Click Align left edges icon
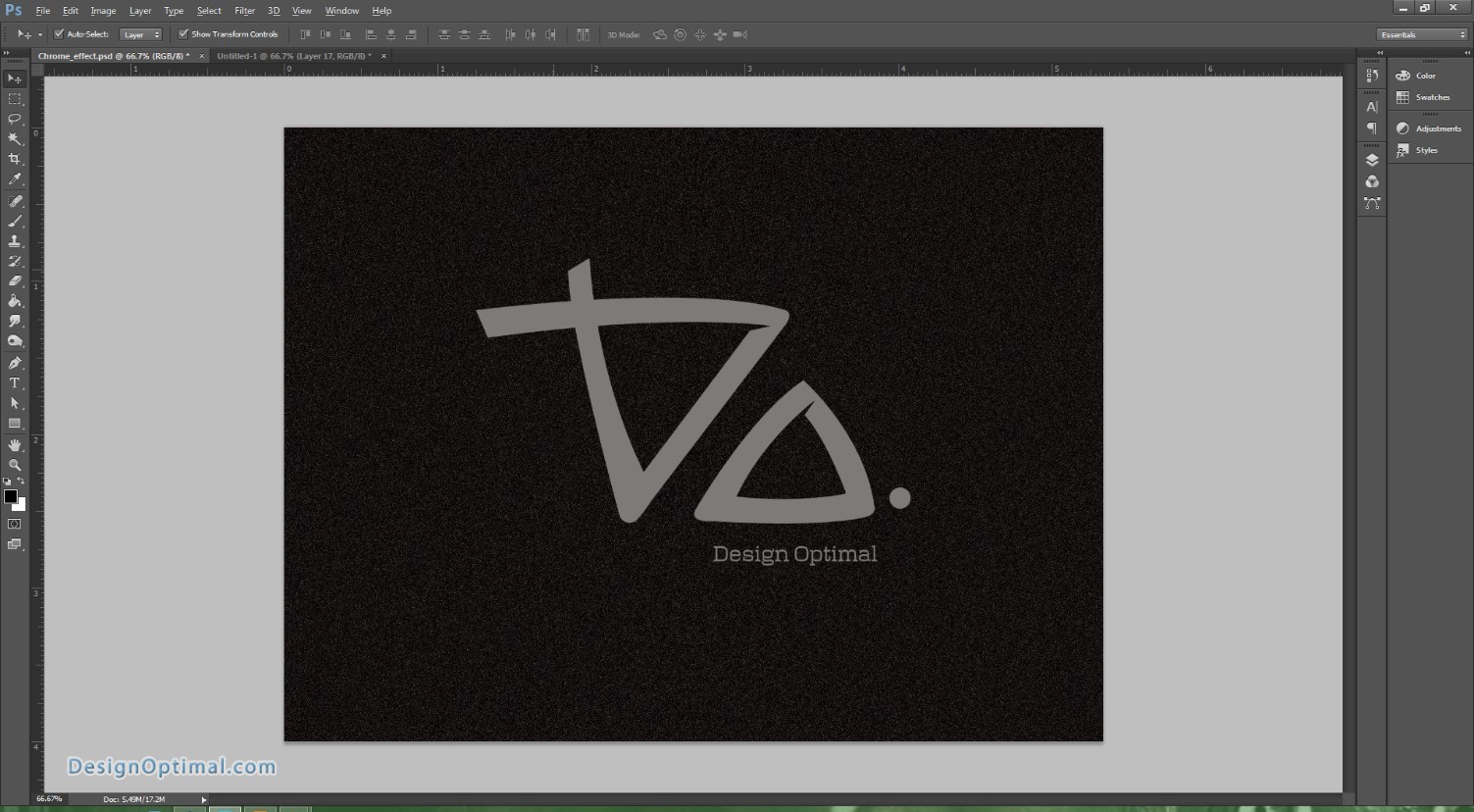1474x812 pixels. pos(371,34)
